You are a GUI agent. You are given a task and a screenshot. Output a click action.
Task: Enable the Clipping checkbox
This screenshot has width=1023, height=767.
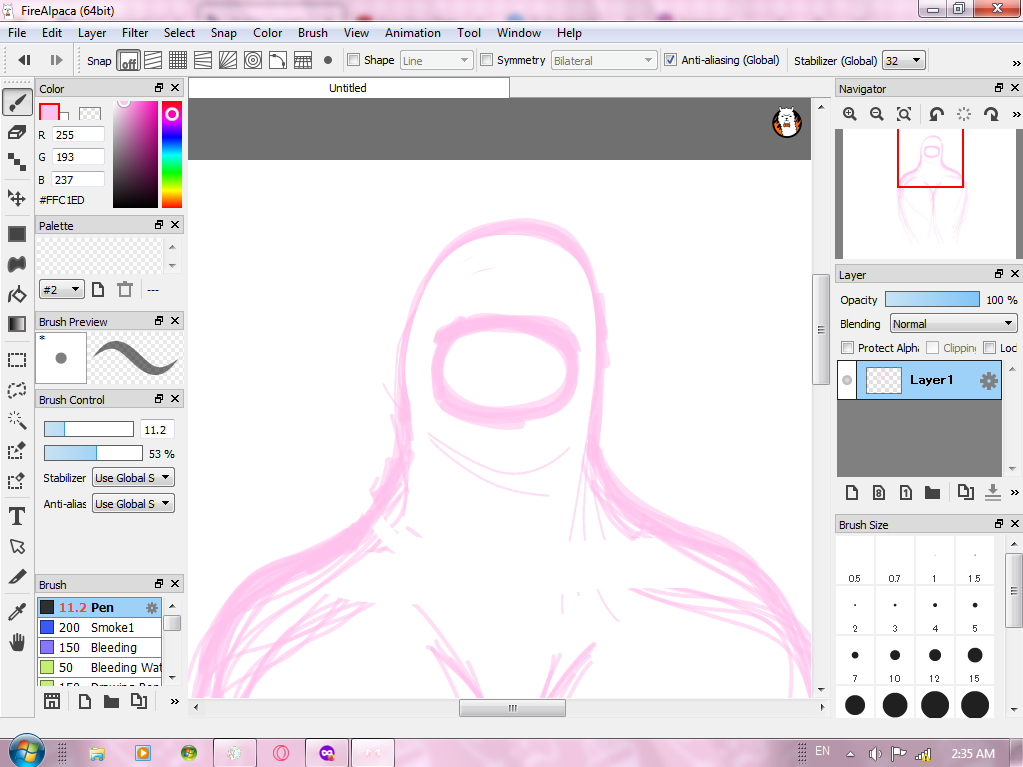click(x=932, y=348)
